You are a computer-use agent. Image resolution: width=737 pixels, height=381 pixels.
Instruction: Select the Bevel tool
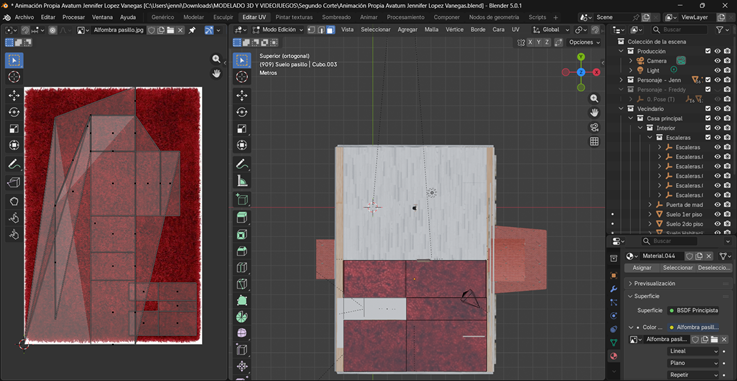tap(242, 251)
